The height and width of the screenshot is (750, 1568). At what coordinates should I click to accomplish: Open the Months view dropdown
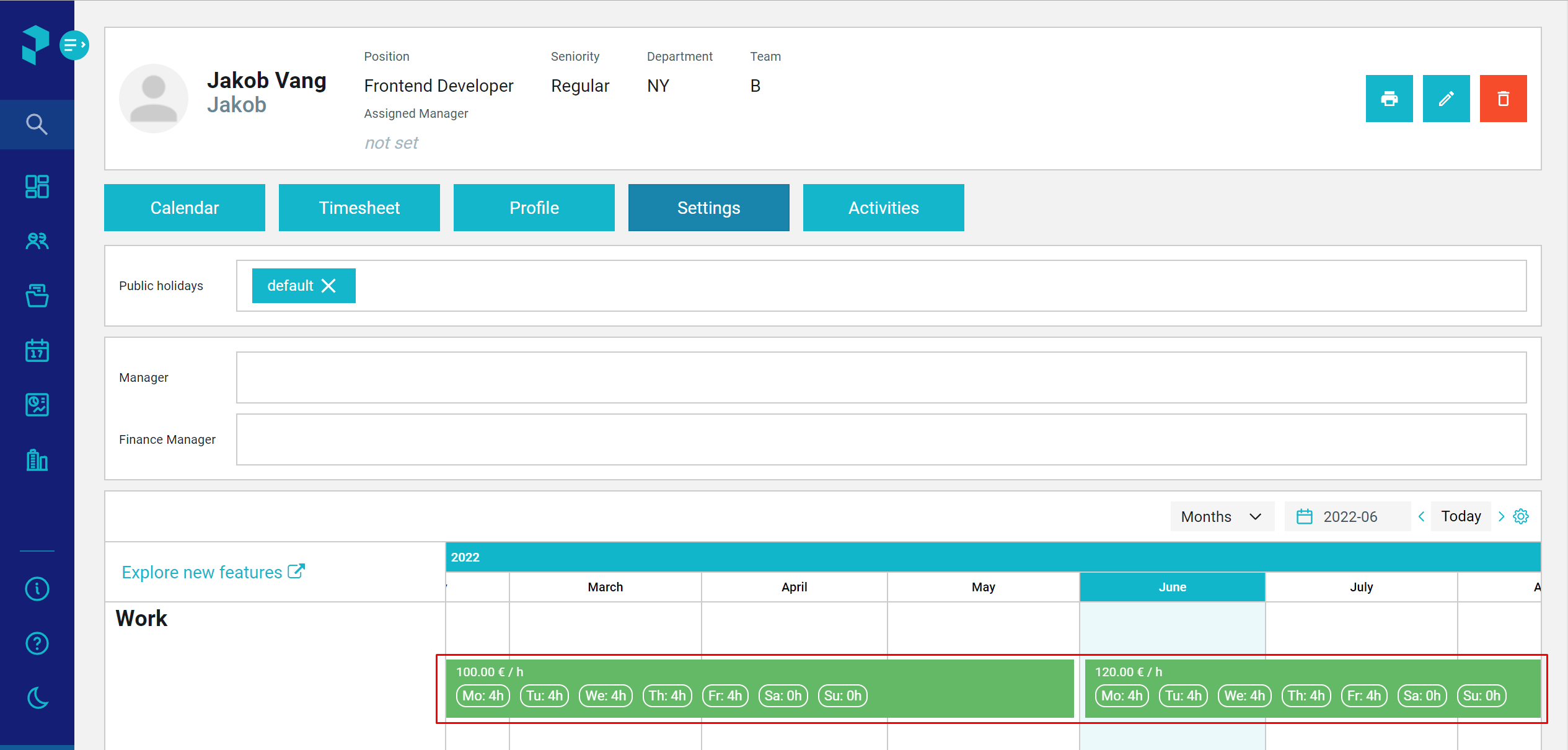coord(1222,516)
